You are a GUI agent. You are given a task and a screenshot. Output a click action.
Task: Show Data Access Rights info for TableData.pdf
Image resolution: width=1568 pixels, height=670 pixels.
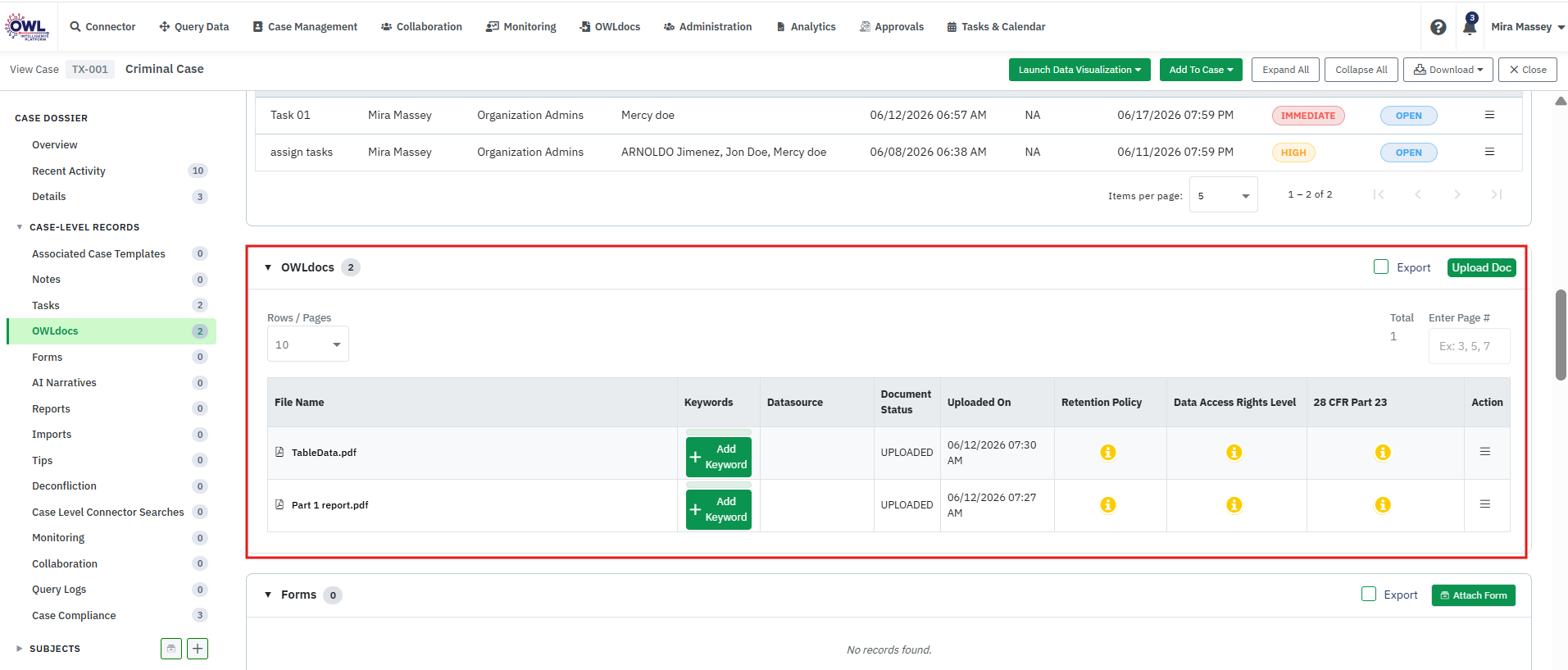pyautogui.click(x=1234, y=452)
